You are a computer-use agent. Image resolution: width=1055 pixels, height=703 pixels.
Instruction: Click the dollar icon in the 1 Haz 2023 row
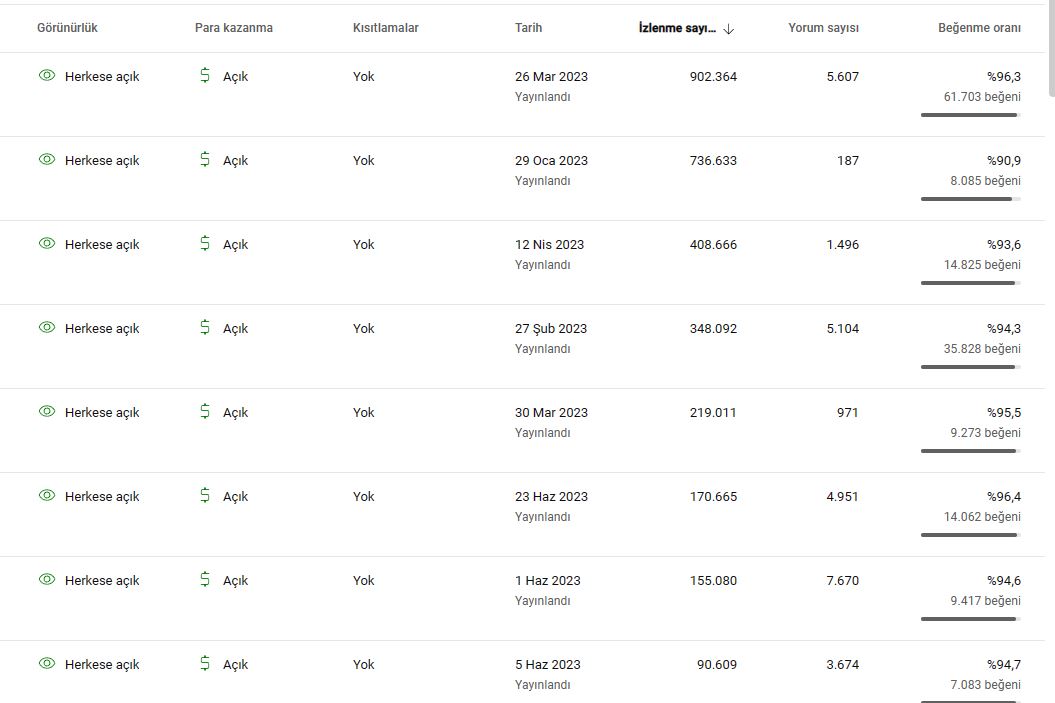205,579
